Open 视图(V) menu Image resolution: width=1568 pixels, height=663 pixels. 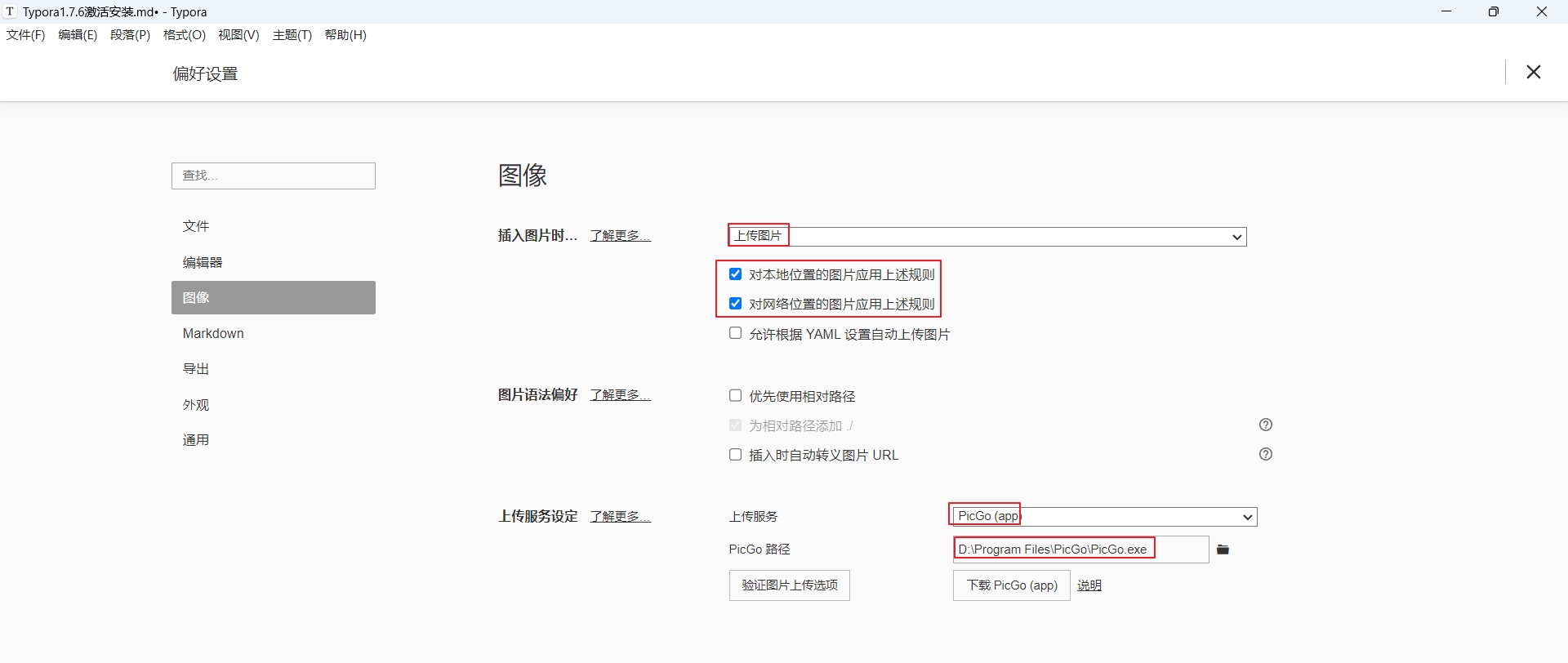tap(238, 35)
